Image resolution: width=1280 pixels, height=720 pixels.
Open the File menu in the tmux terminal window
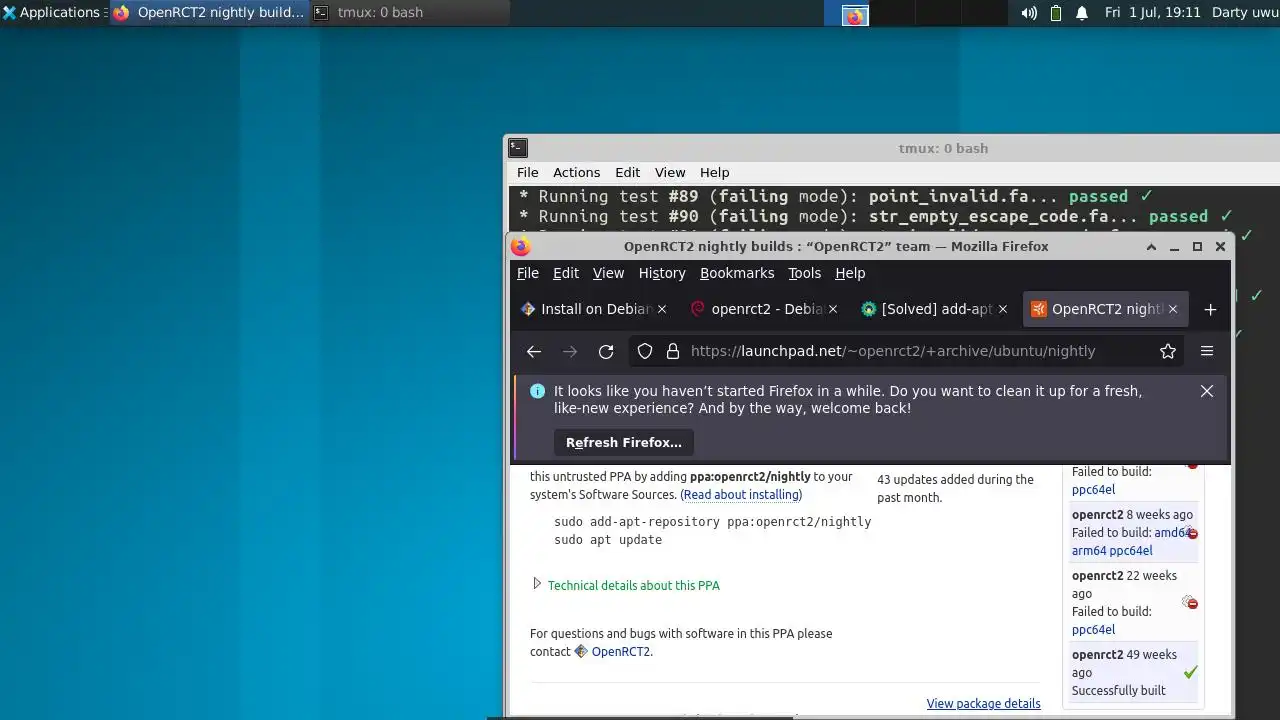(x=527, y=172)
